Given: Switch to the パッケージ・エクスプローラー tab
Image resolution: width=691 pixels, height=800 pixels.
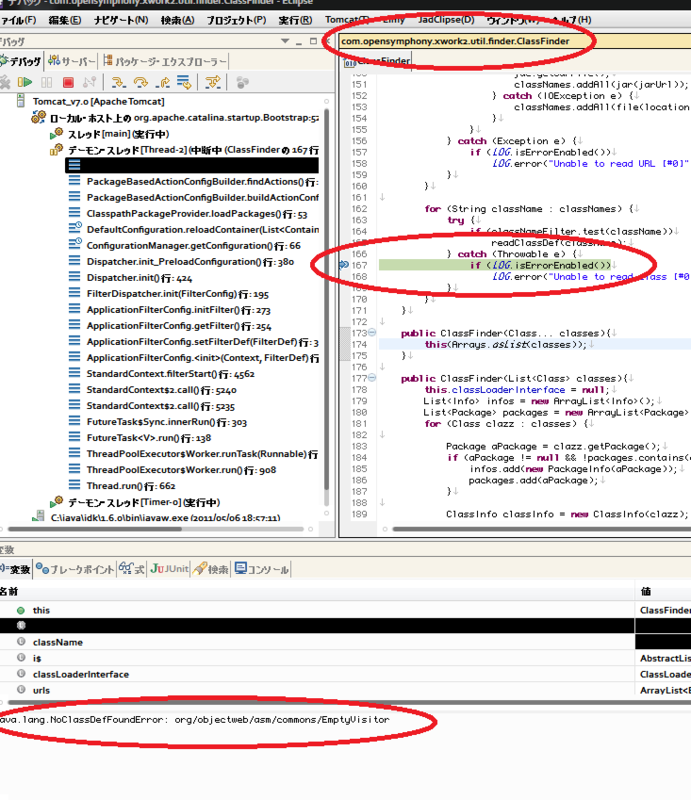Looking at the screenshot, I should [164, 62].
